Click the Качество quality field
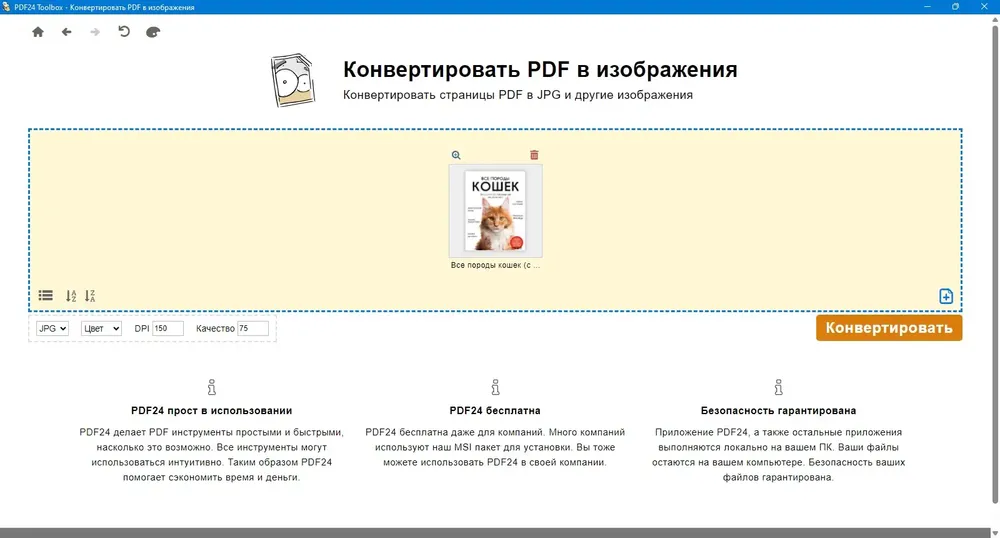This screenshot has height=538, width=1000. pos(253,328)
